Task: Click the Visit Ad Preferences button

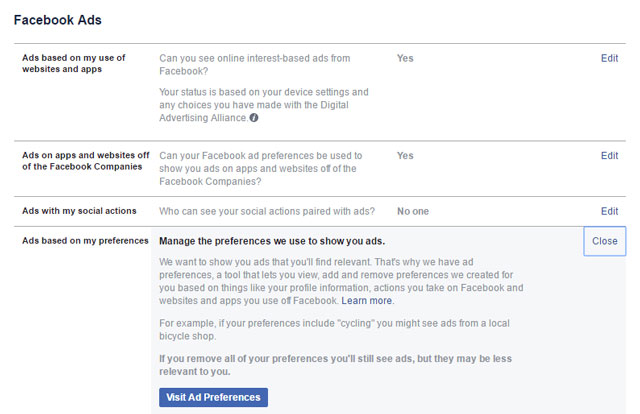Action: pyautogui.click(x=213, y=397)
